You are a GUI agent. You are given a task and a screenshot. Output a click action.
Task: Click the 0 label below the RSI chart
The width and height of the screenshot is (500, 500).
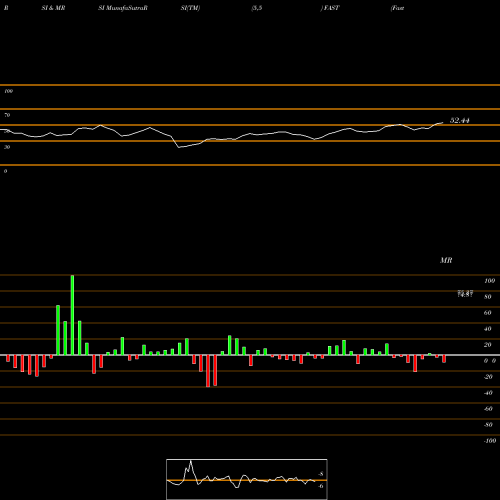coord(5,171)
